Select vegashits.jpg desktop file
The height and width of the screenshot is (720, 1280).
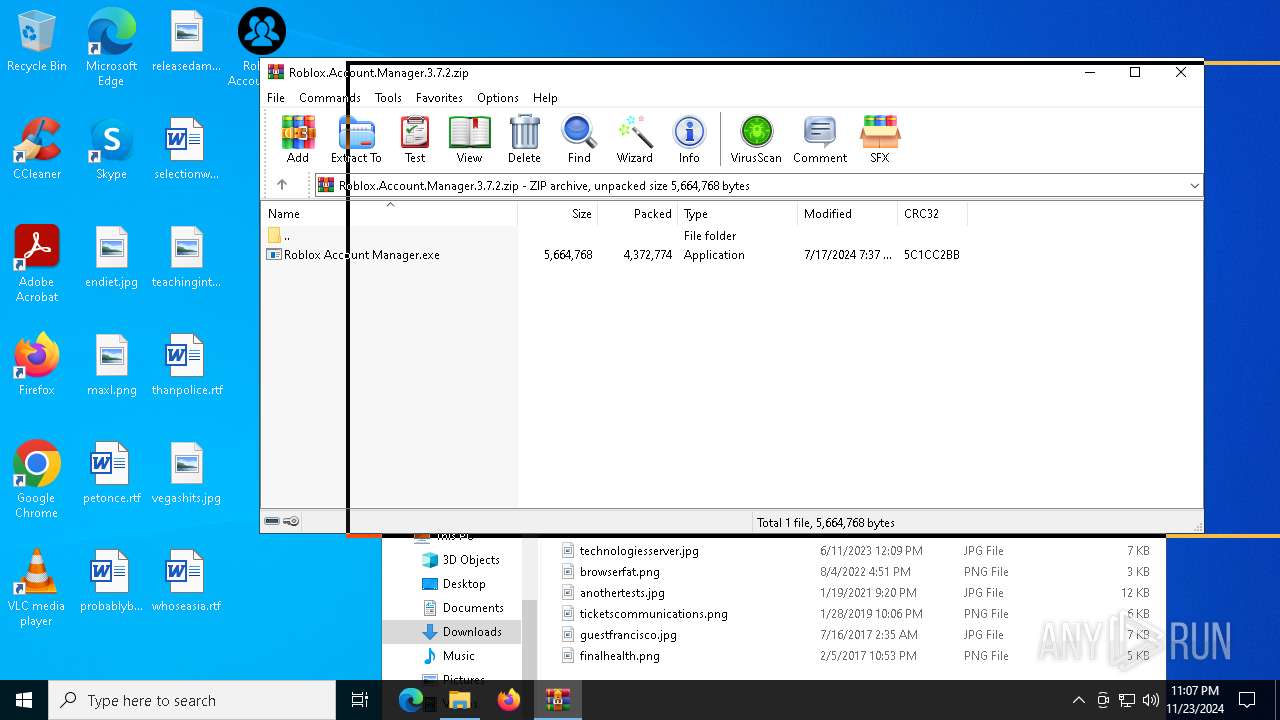pyautogui.click(x=187, y=473)
